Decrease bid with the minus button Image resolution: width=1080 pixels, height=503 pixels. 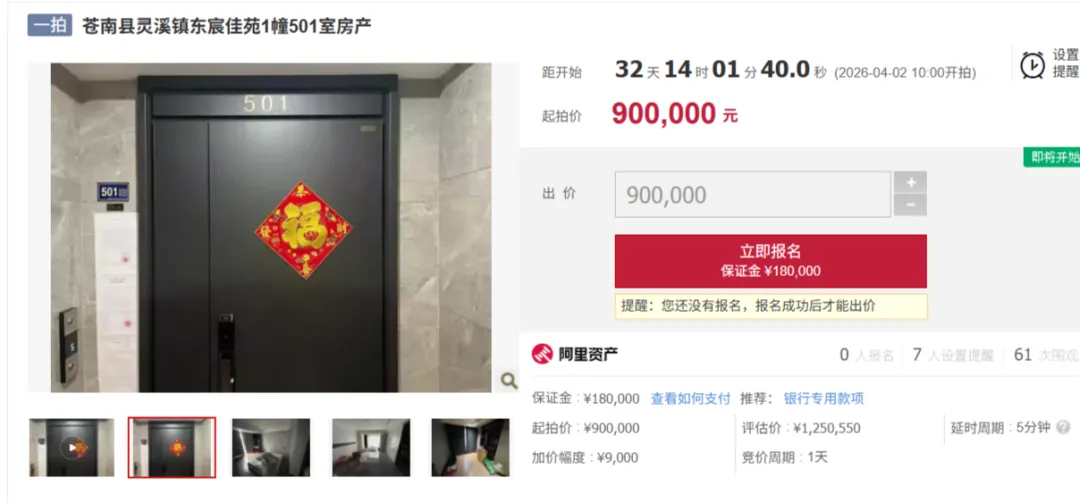[x=911, y=205]
